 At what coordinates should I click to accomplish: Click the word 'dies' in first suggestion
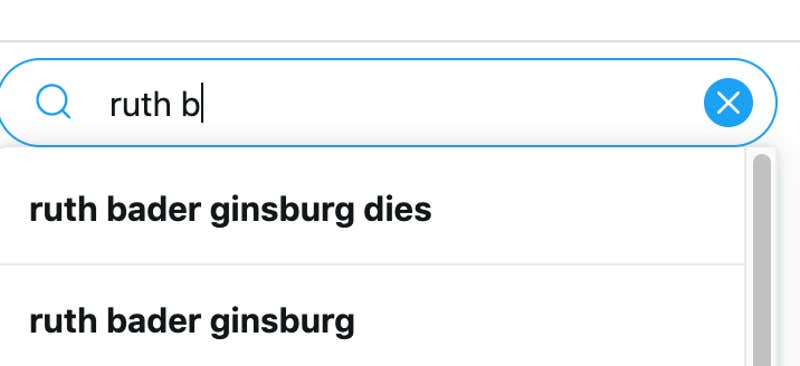[x=397, y=209]
